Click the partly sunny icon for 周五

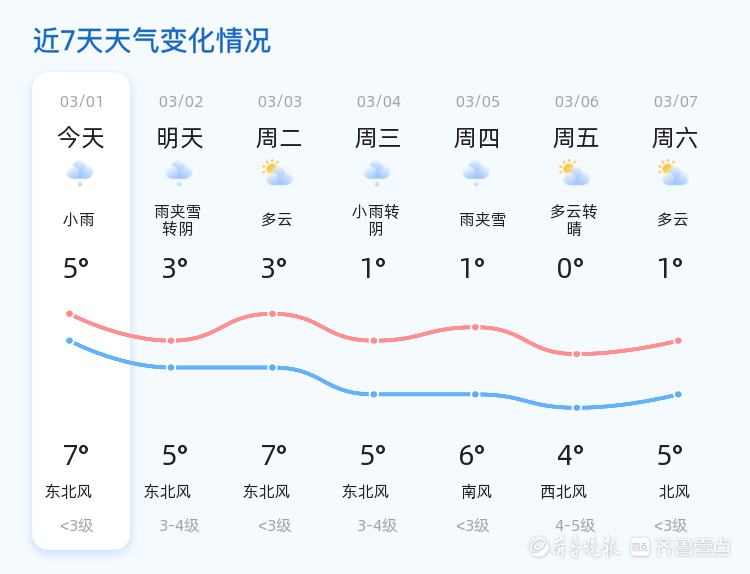(574, 173)
